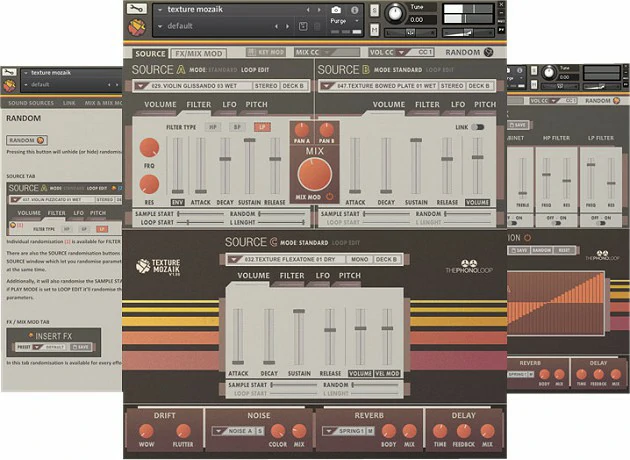This screenshot has width=630, height=460.
Task: Click the DRIFT FLUTTER knob
Action: [183, 431]
